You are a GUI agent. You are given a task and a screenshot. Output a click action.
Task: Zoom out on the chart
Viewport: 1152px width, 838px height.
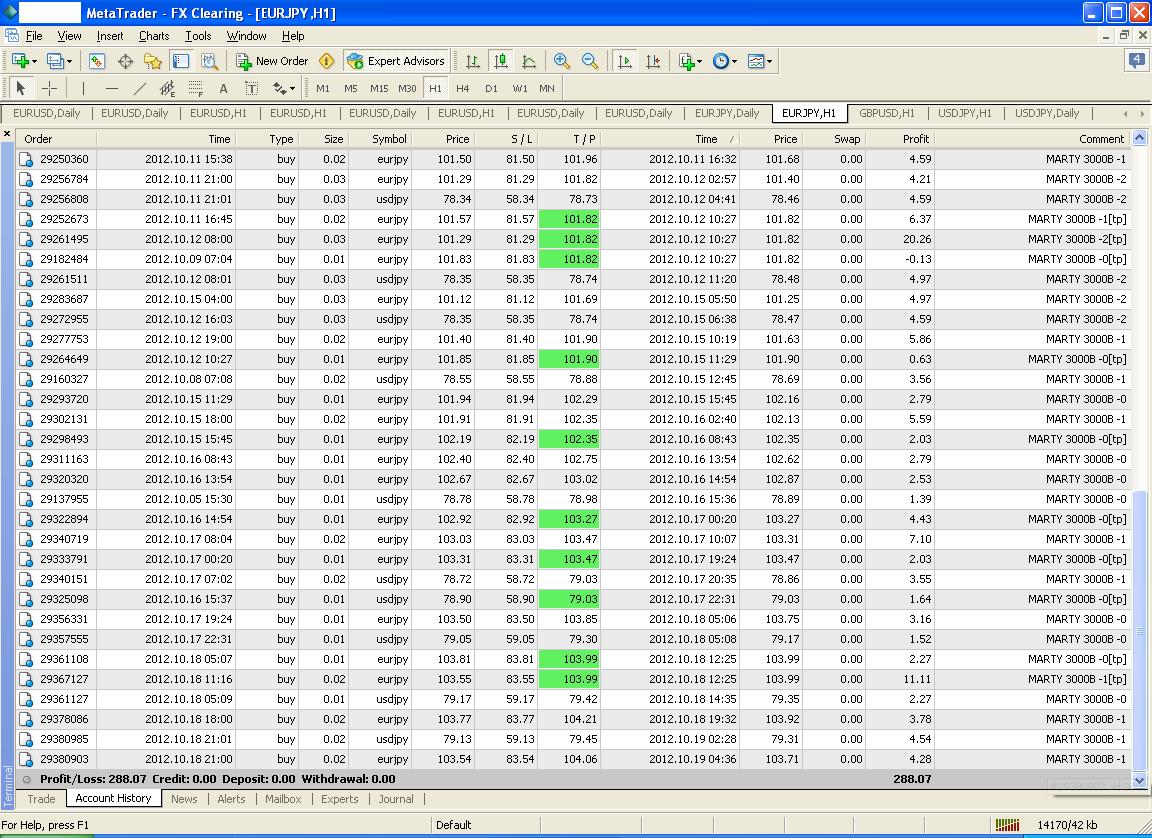click(590, 62)
